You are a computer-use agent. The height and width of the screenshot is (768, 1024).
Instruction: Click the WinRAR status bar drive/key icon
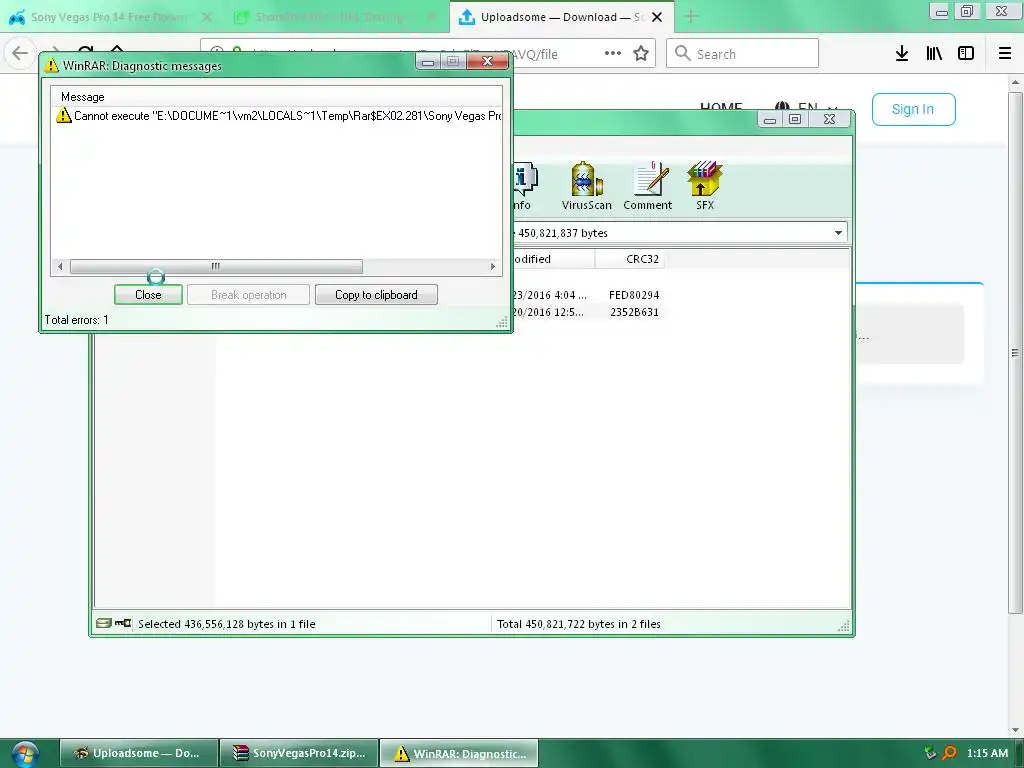pyautogui.click(x=114, y=623)
